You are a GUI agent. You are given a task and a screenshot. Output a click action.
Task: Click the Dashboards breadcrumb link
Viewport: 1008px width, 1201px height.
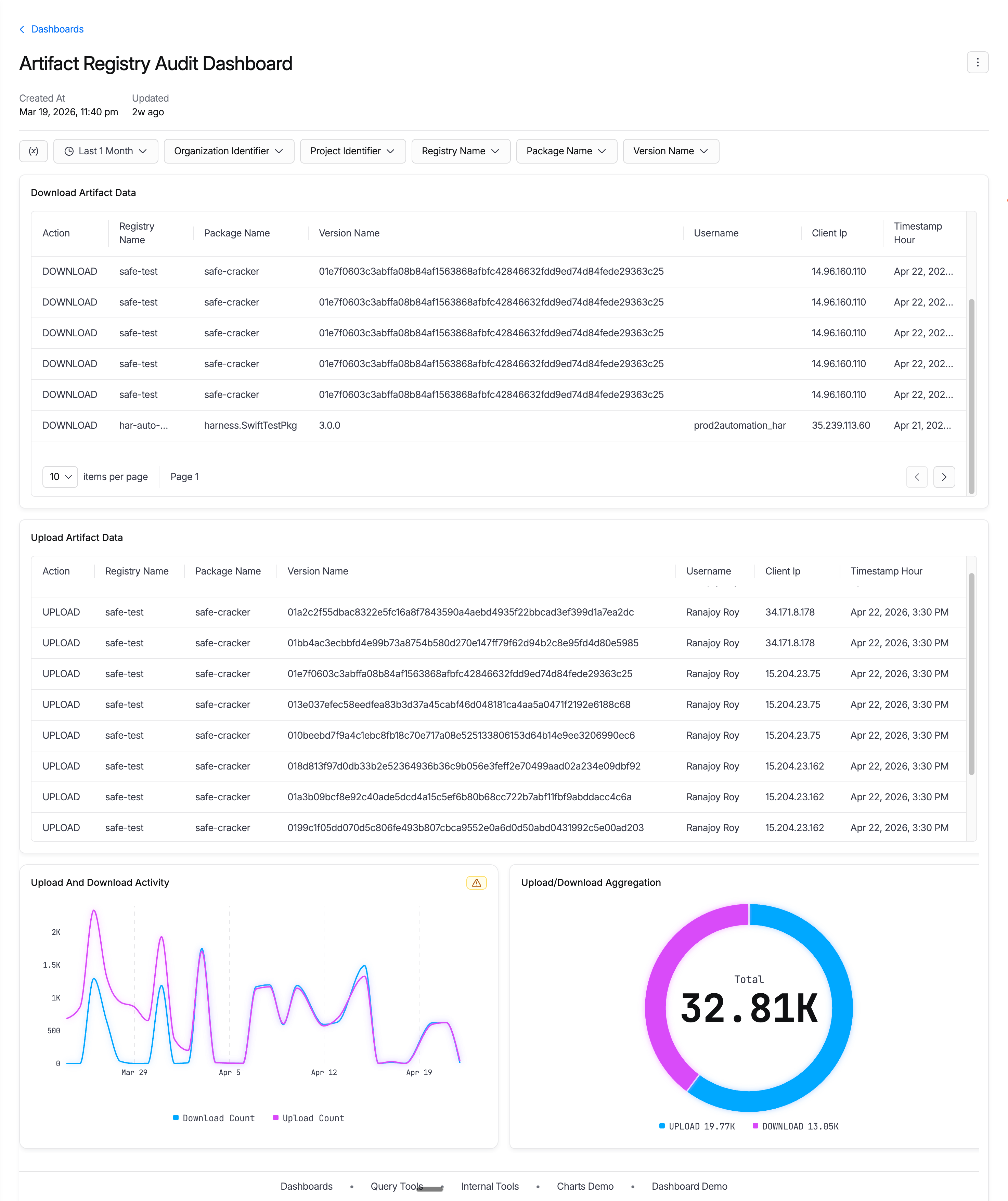point(57,29)
